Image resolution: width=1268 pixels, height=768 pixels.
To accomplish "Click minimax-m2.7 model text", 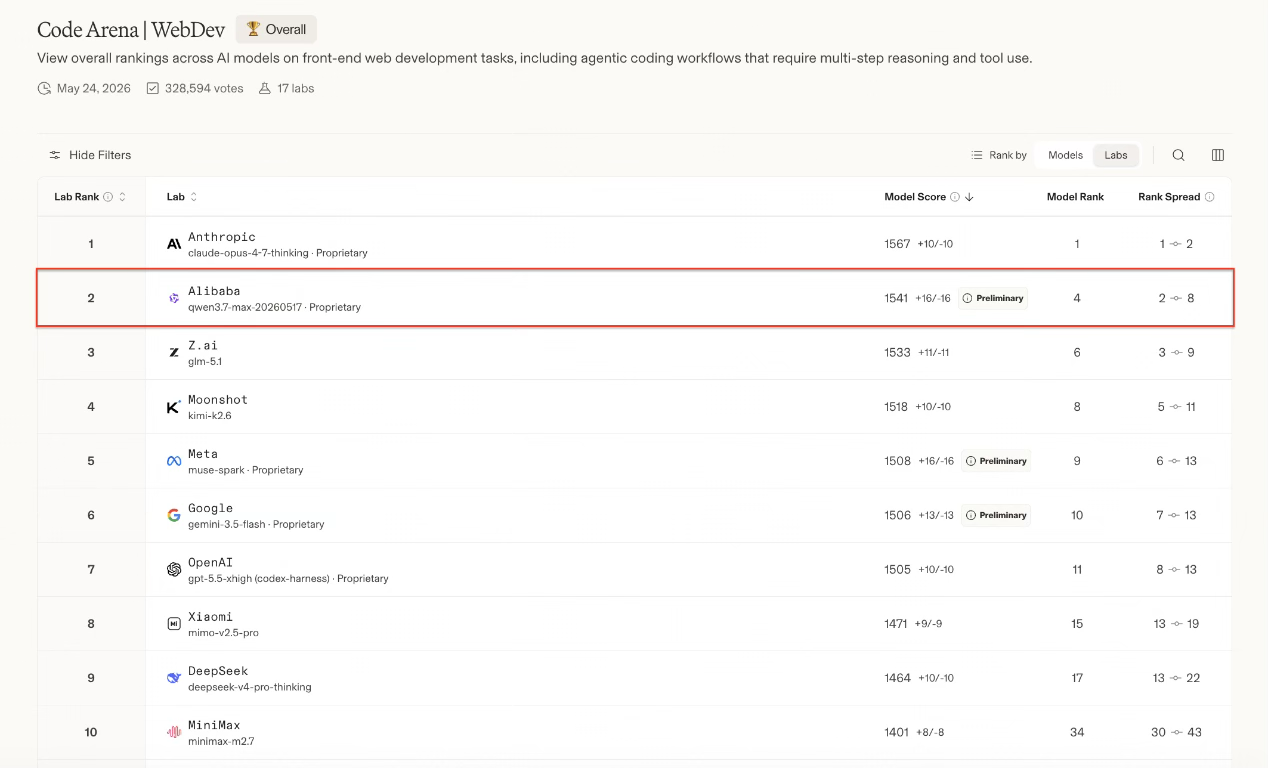I will (x=220, y=741).
